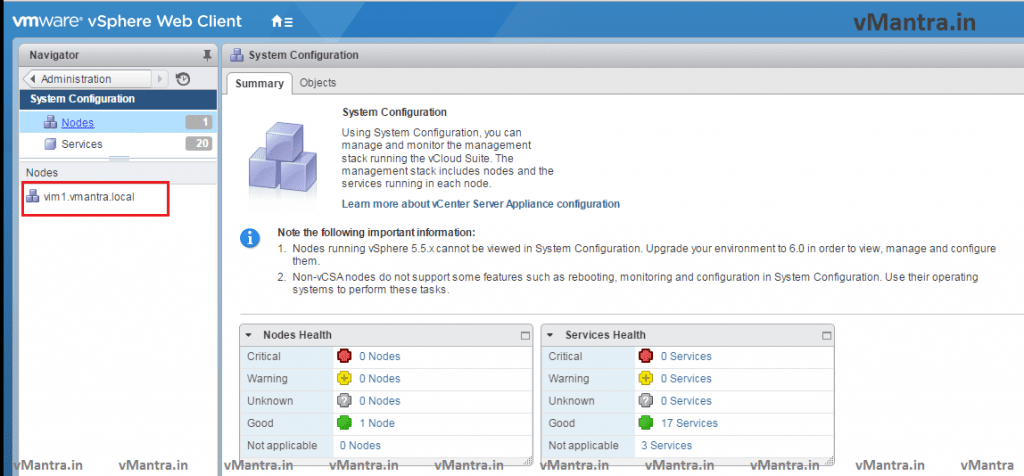Click red critical icon in Services Health
This screenshot has width=1024, height=476.
coord(646,356)
